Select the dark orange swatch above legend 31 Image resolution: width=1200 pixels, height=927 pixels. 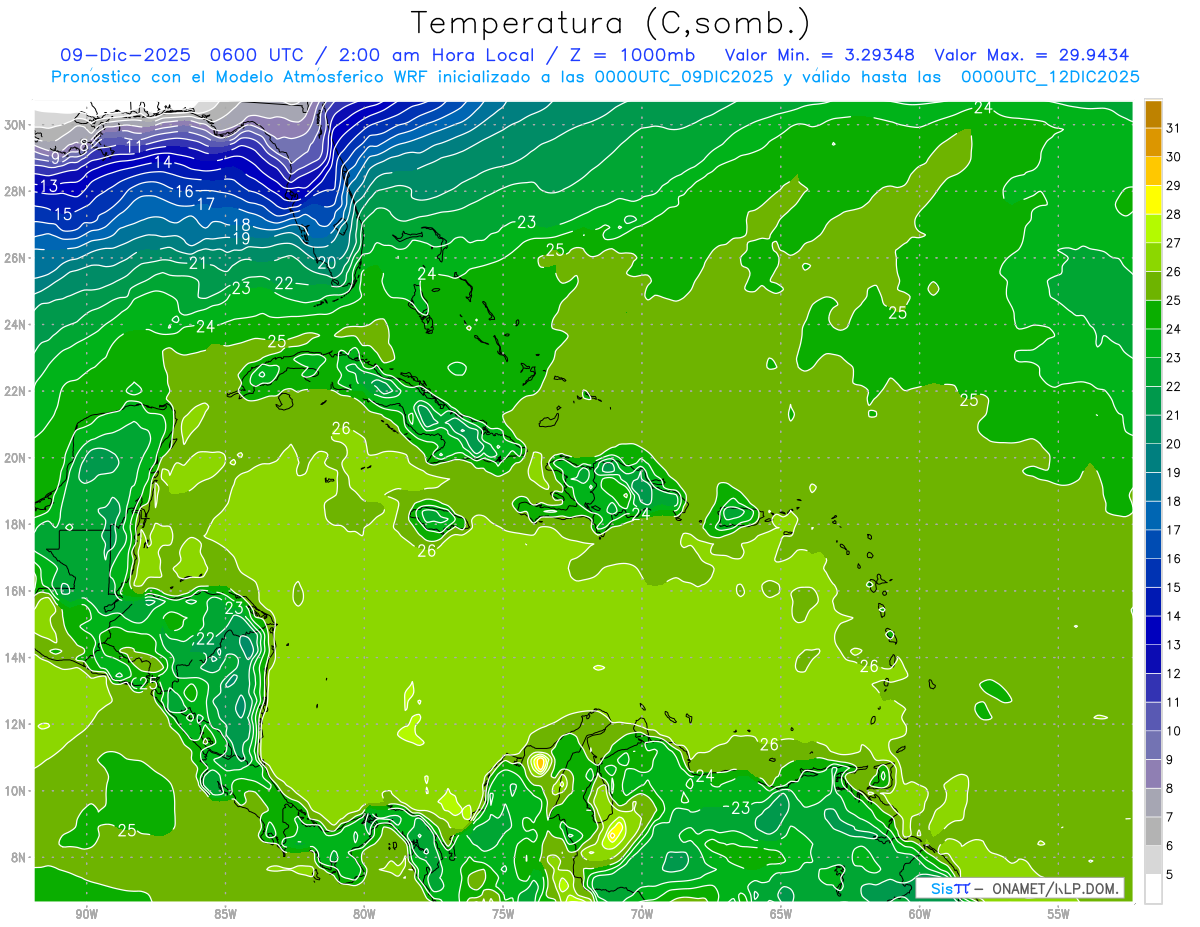pyautogui.click(x=1153, y=113)
